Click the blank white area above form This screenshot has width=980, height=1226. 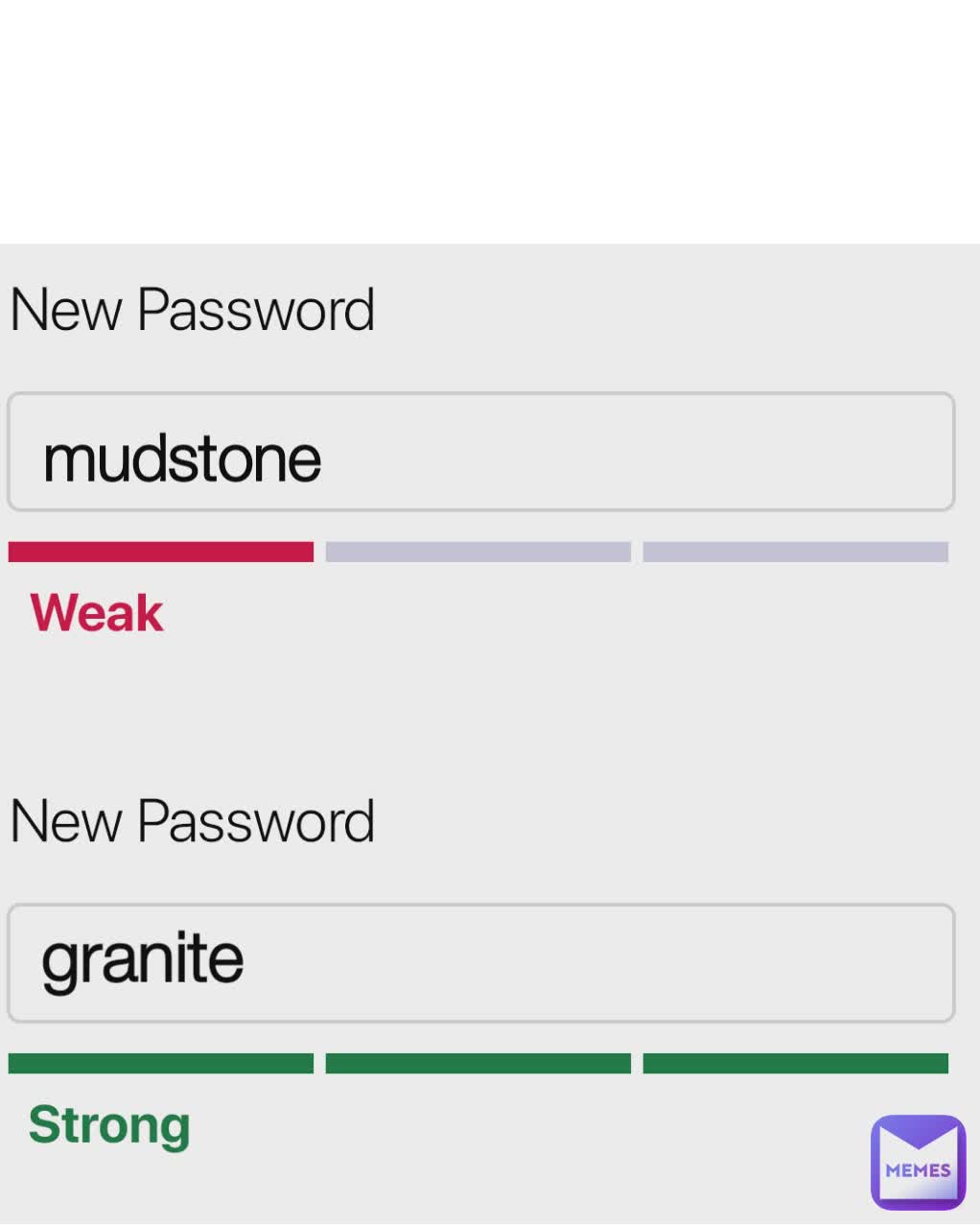pos(490,121)
